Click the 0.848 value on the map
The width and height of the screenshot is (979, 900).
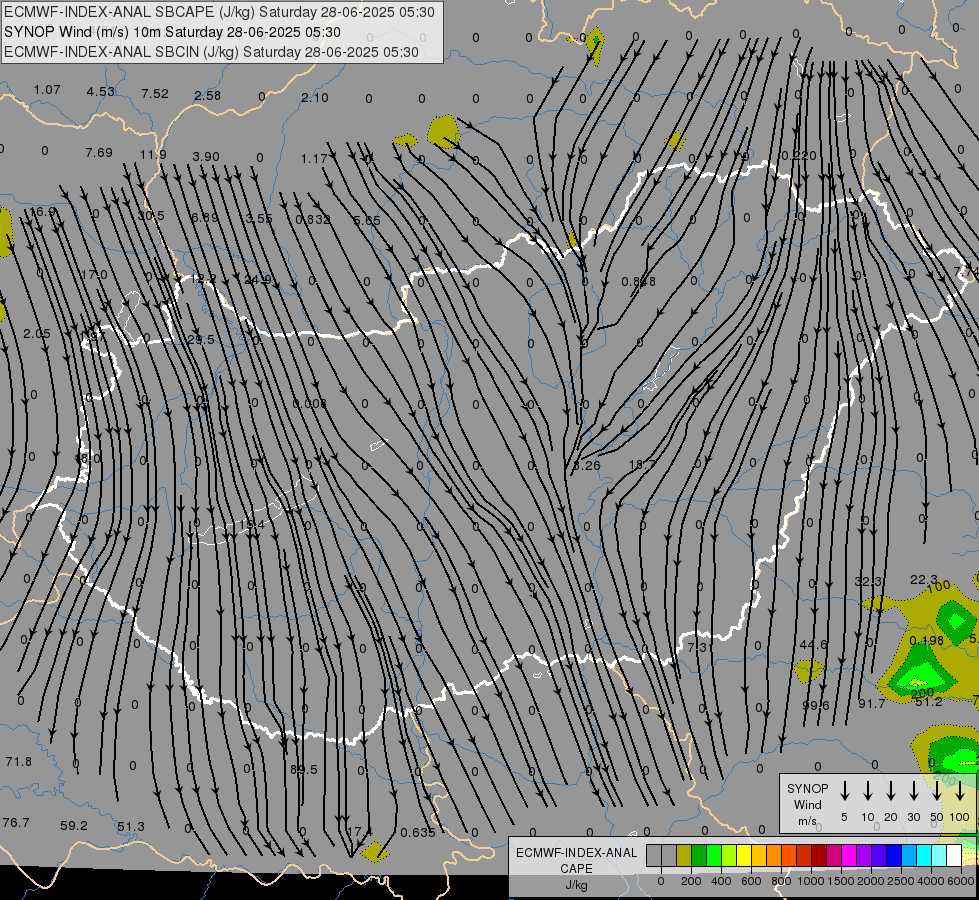639,282
